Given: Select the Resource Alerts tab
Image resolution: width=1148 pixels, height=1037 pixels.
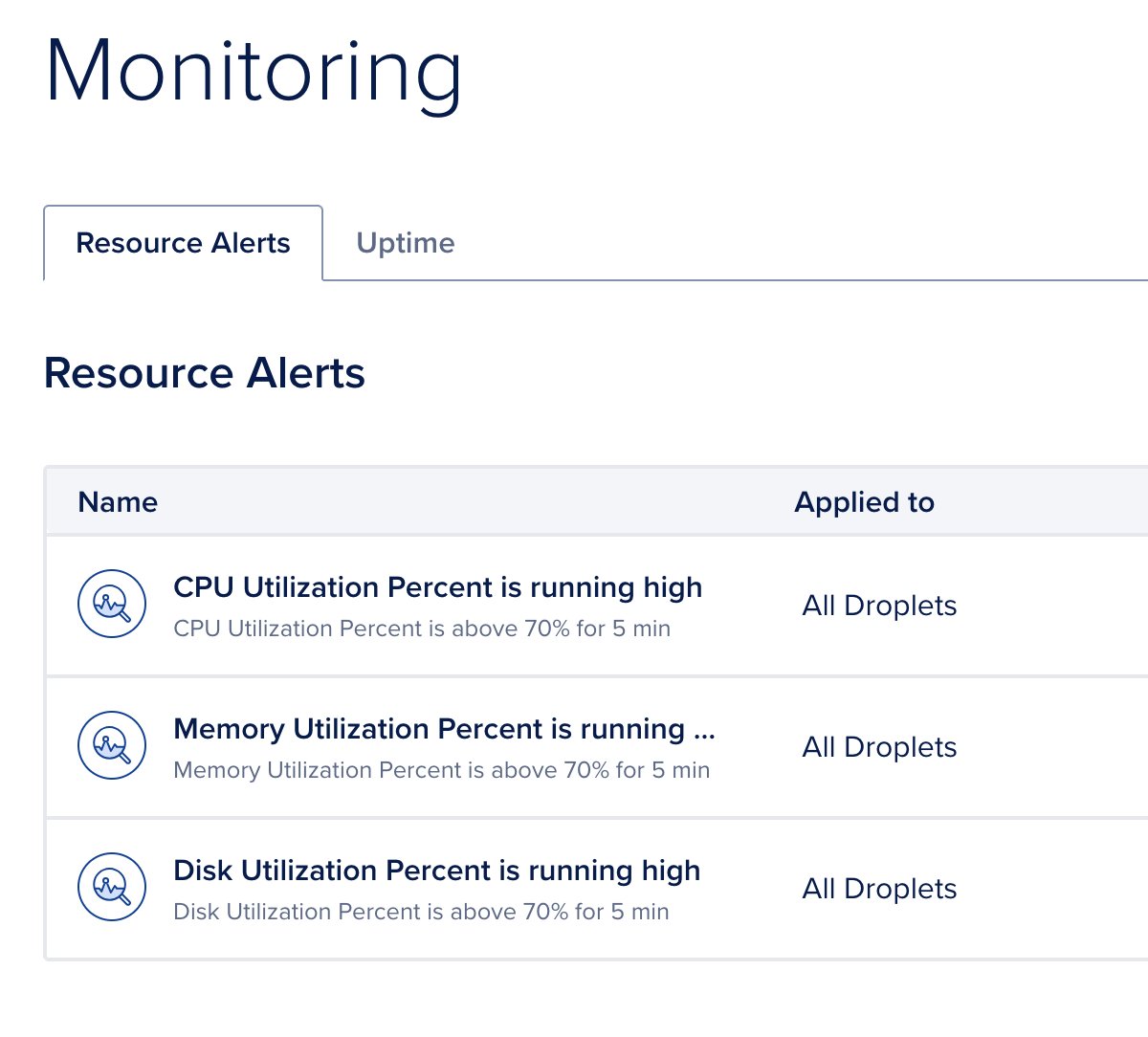Looking at the screenshot, I should click(183, 243).
